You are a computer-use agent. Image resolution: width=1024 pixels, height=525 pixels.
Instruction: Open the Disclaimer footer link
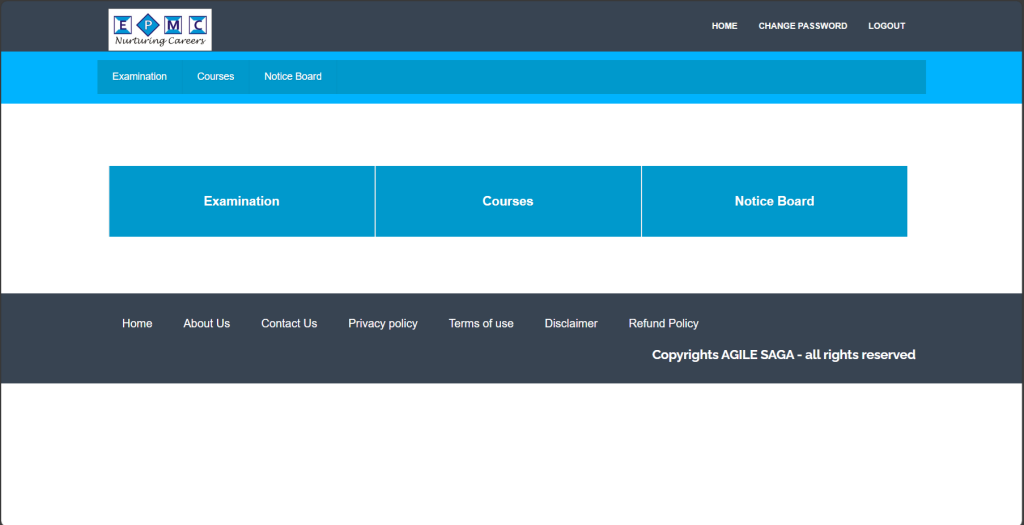[571, 324]
